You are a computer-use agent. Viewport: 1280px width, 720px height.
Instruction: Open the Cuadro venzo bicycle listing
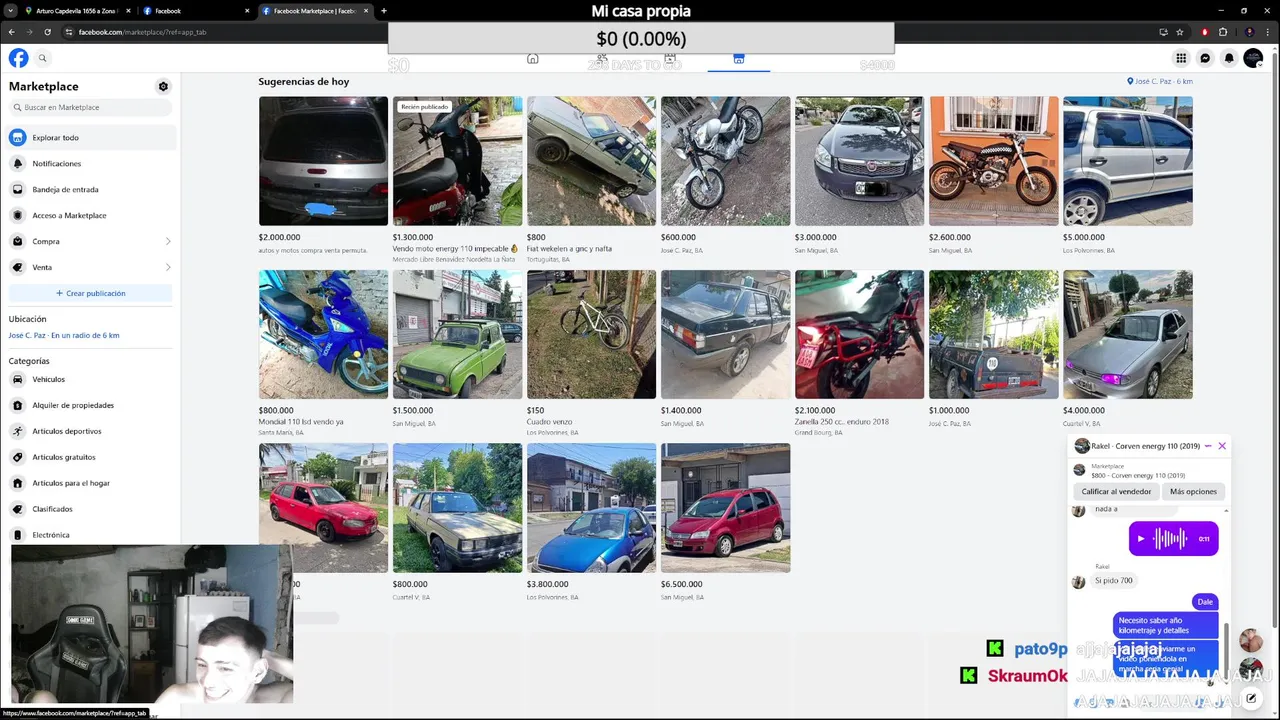591,334
